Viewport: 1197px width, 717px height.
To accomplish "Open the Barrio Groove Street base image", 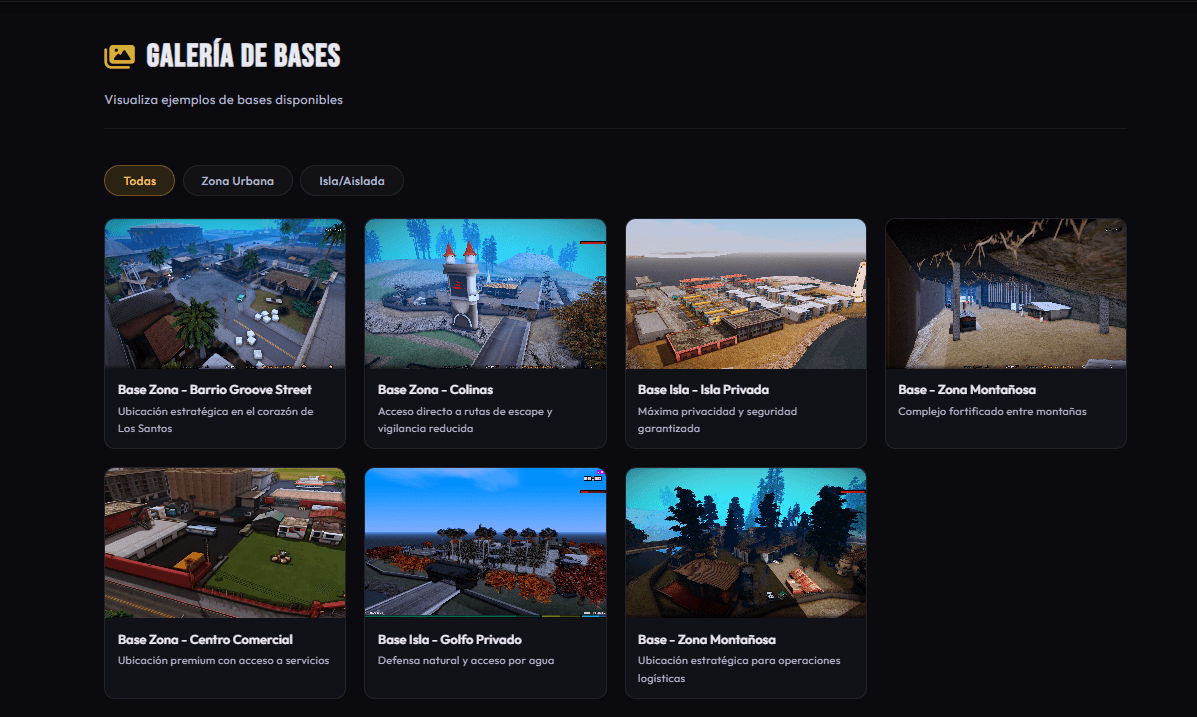I will (225, 294).
